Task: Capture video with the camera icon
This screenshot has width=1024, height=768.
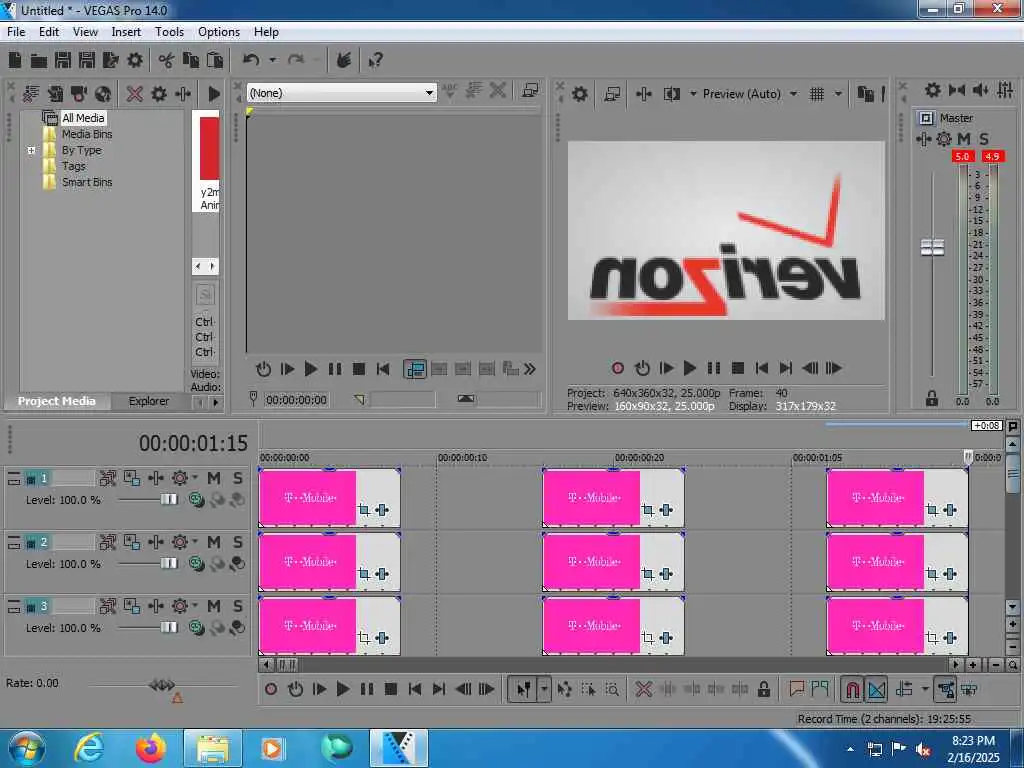Action: click(79, 94)
